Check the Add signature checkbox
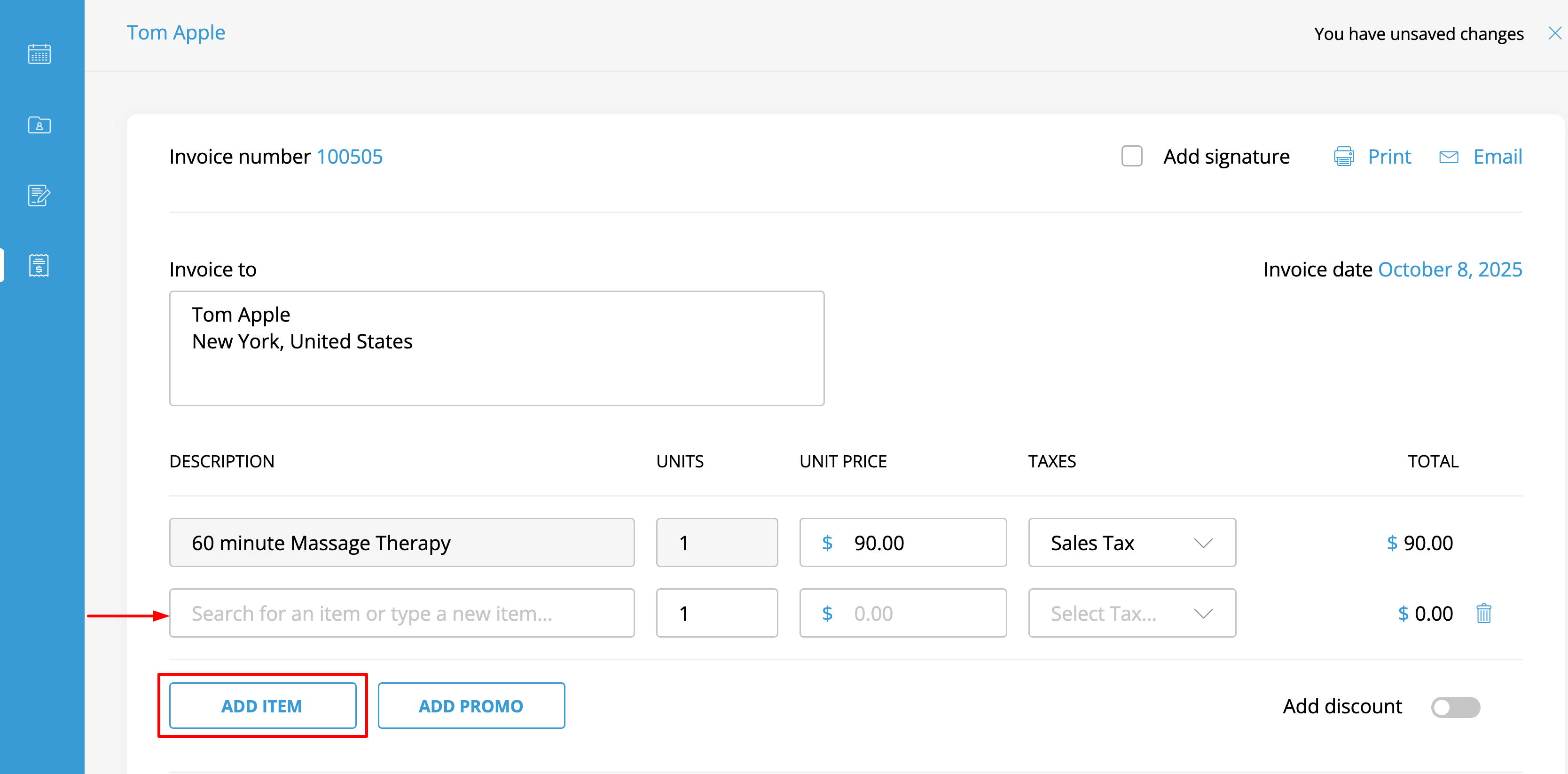The width and height of the screenshot is (1568, 774). click(1131, 157)
